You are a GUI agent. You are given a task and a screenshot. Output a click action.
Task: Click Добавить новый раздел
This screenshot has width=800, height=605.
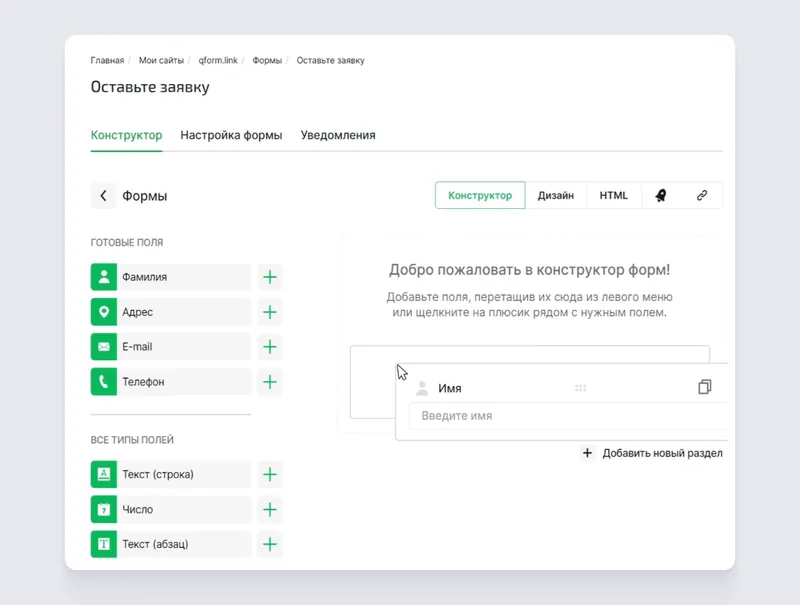[x=652, y=453]
